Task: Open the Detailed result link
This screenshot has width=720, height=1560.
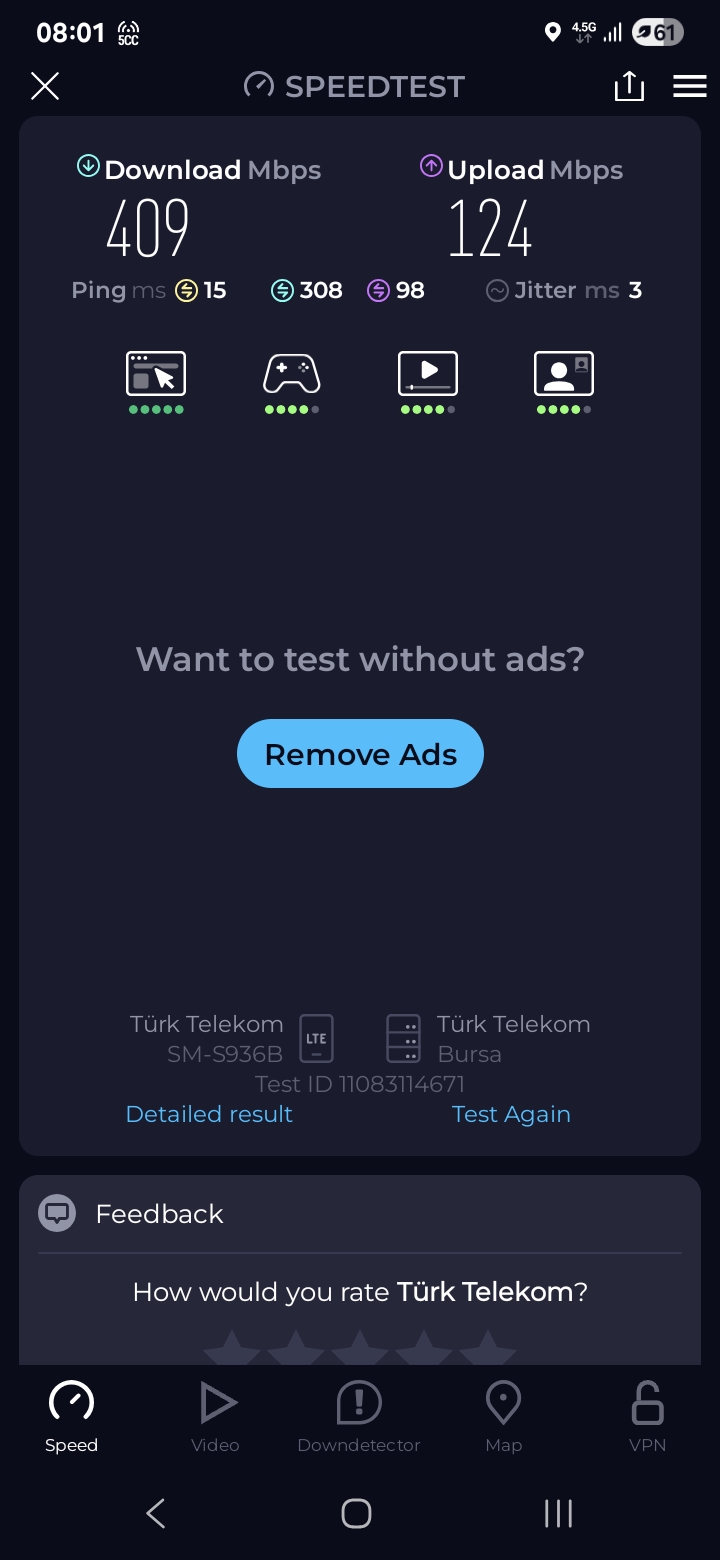Action: pos(209,1114)
